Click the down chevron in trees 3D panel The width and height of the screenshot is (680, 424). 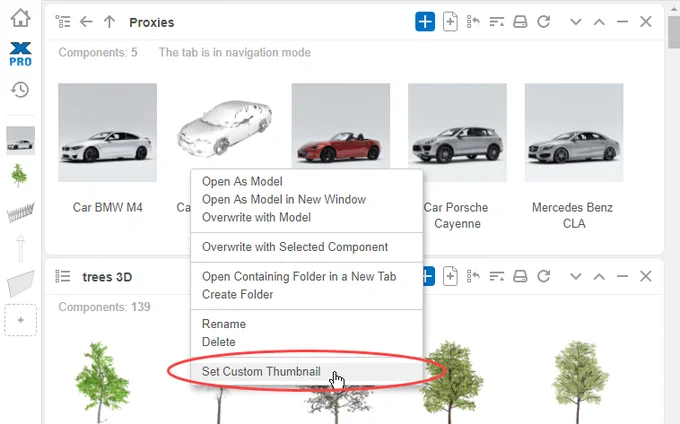[575, 276]
